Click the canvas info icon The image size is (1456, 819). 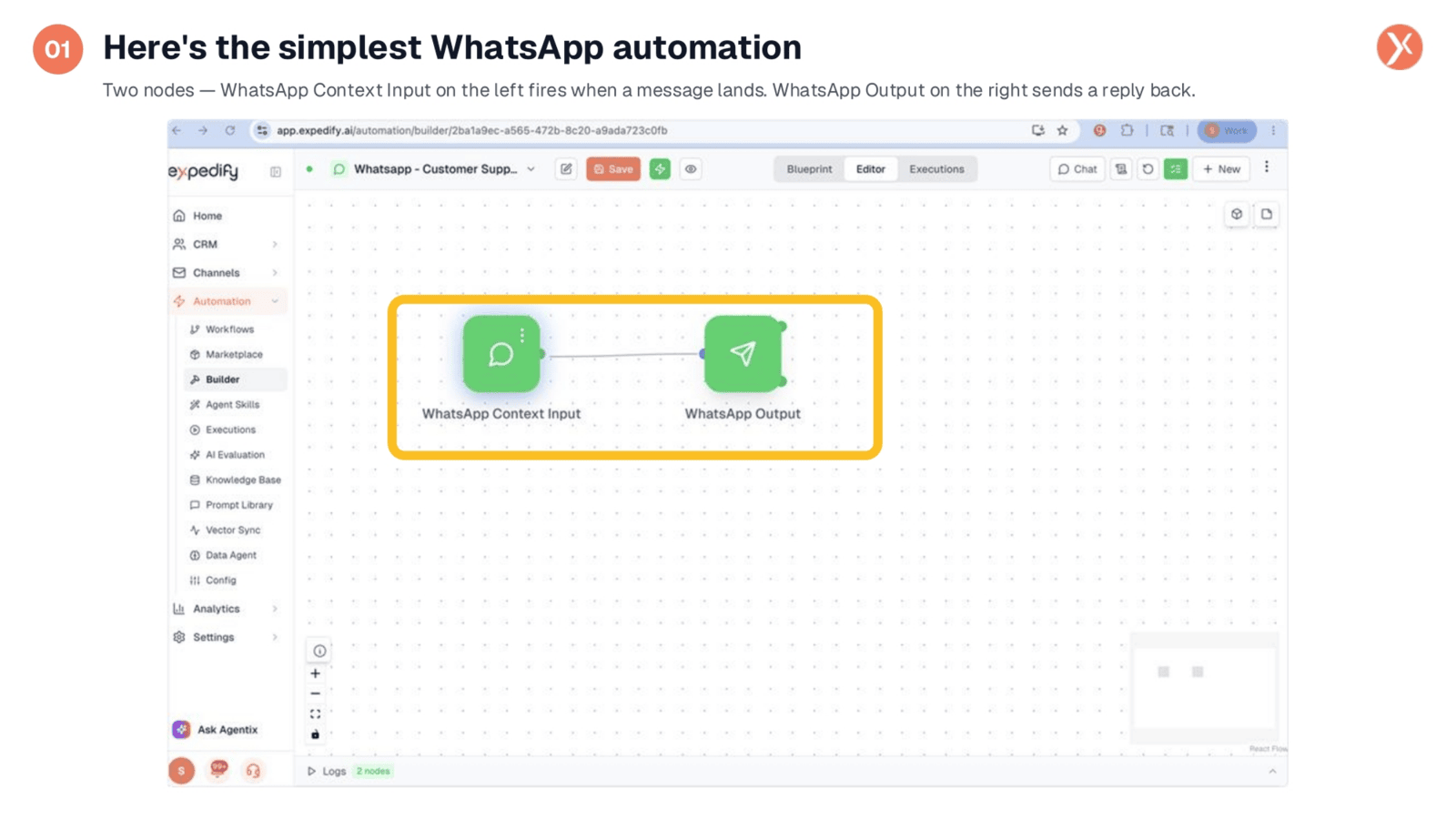click(319, 651)
